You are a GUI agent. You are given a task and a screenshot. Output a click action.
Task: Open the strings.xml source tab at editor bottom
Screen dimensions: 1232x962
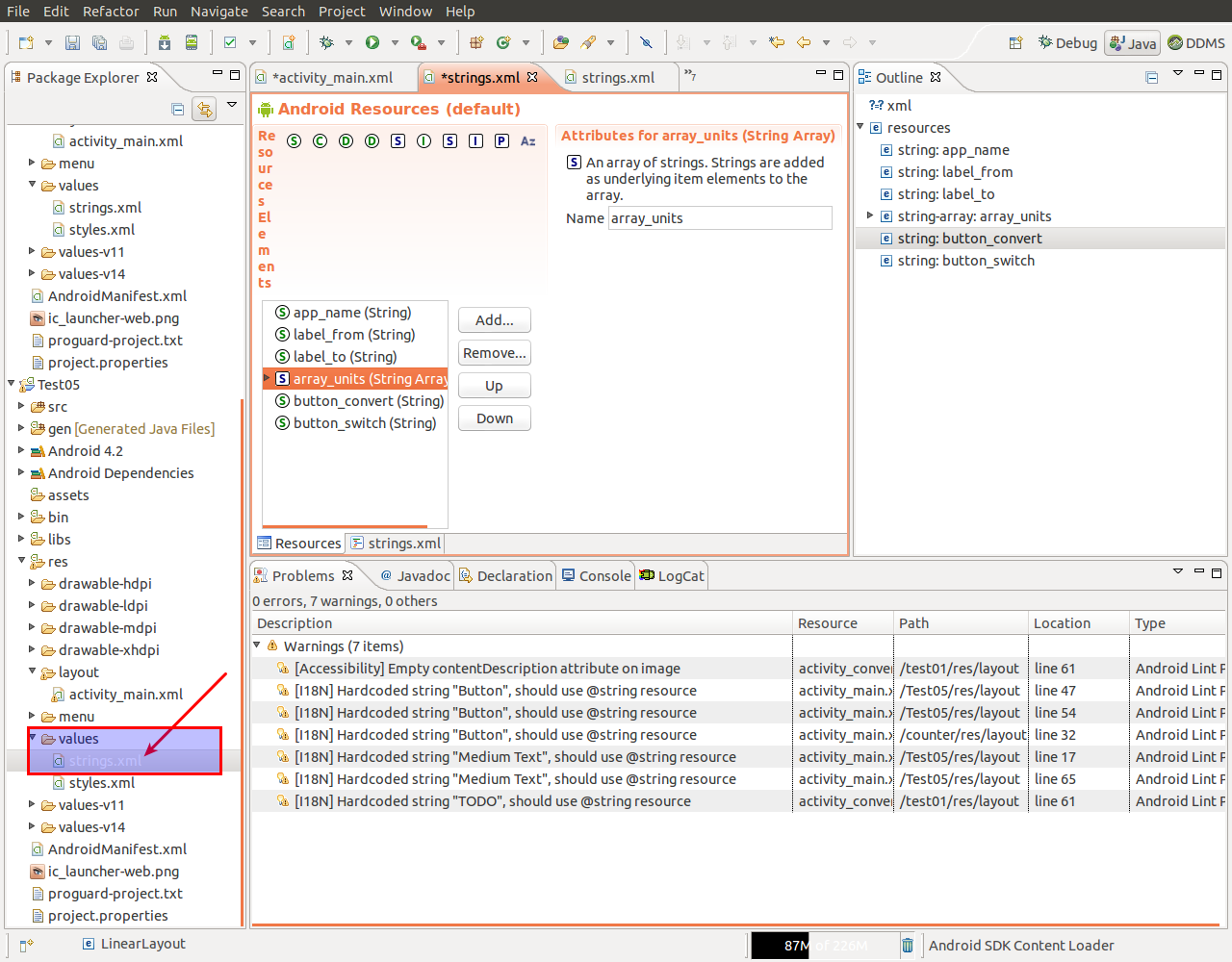(396, 544)
